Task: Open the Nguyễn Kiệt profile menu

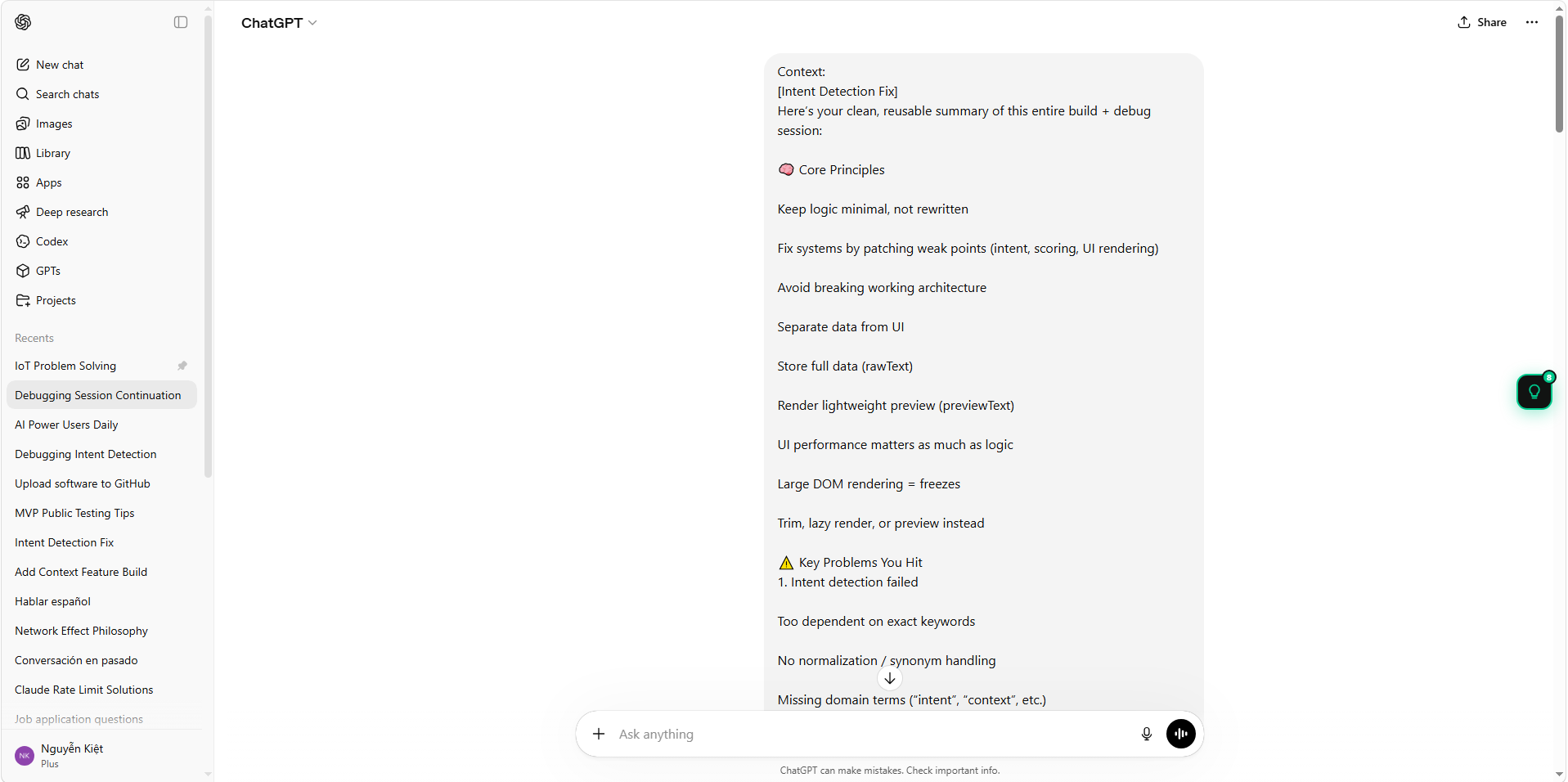Action: coord(74,754)
